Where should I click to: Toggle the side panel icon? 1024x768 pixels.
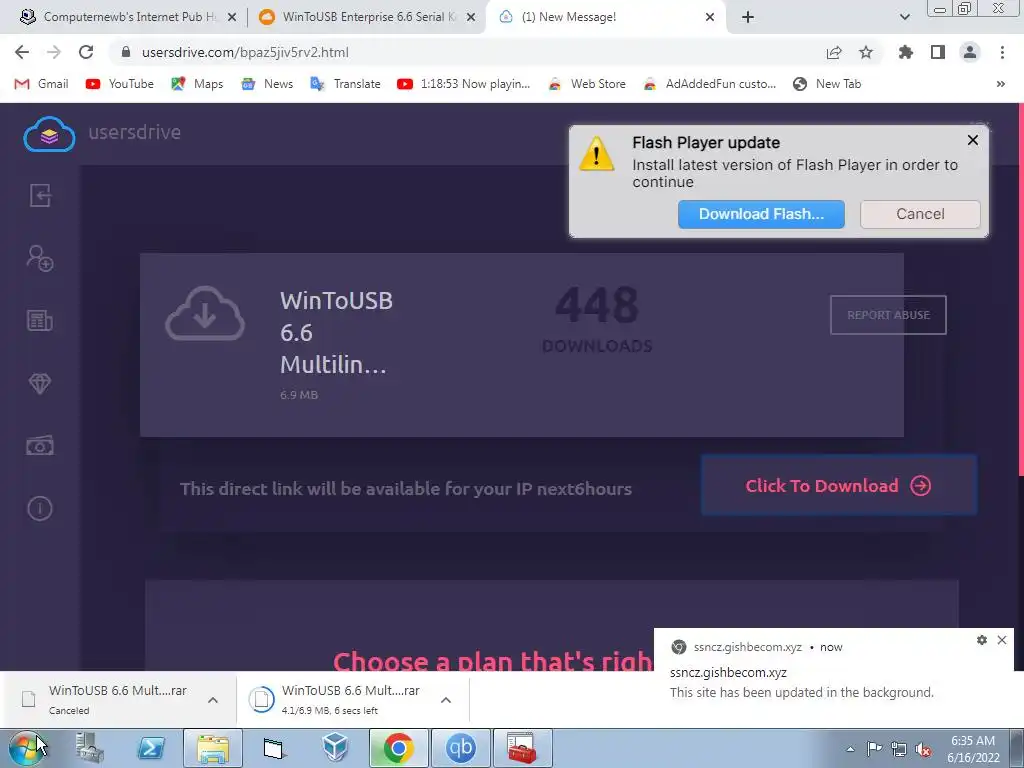click(938, 52)
